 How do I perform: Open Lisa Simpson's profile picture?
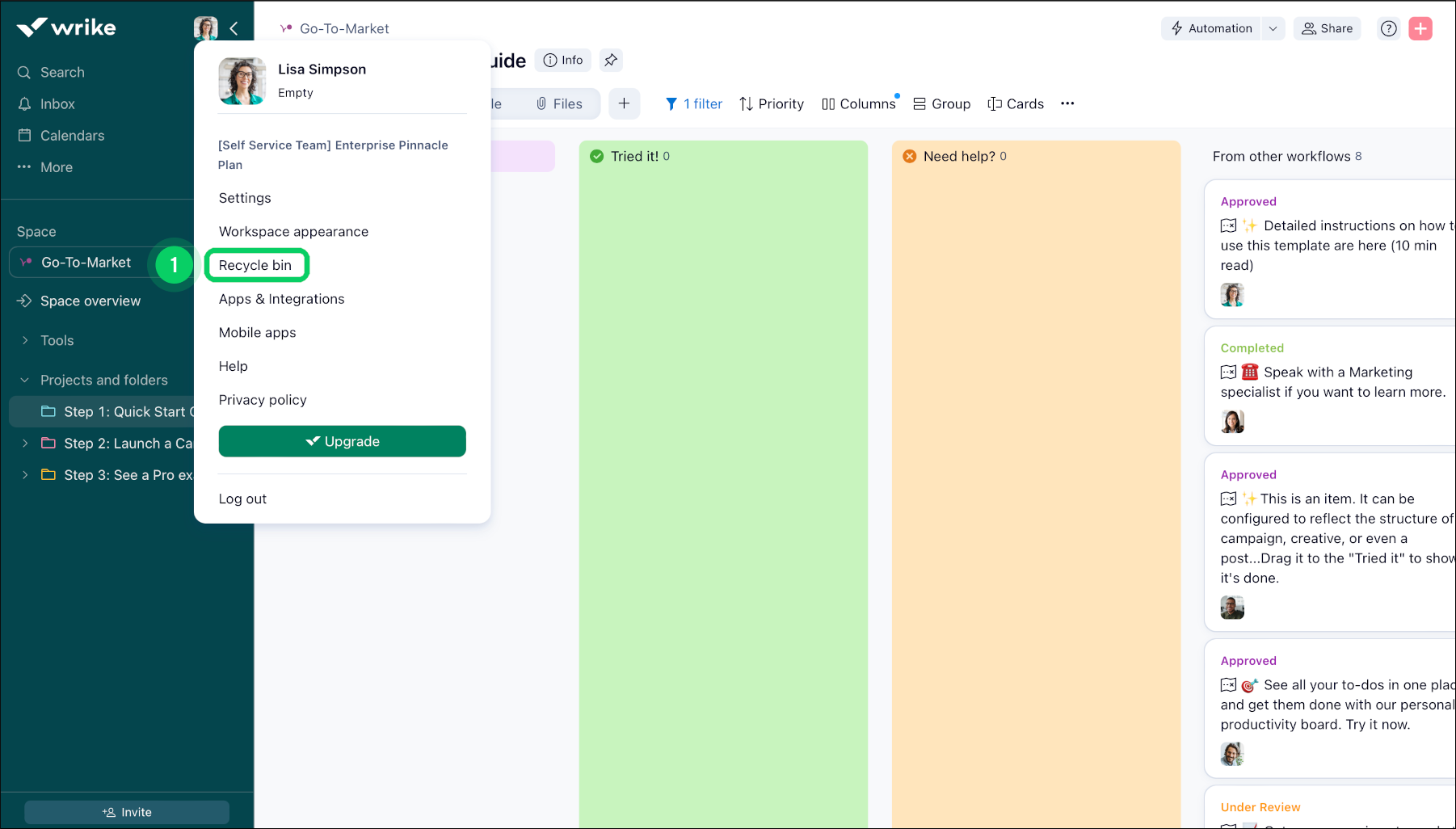click(242, 81)
